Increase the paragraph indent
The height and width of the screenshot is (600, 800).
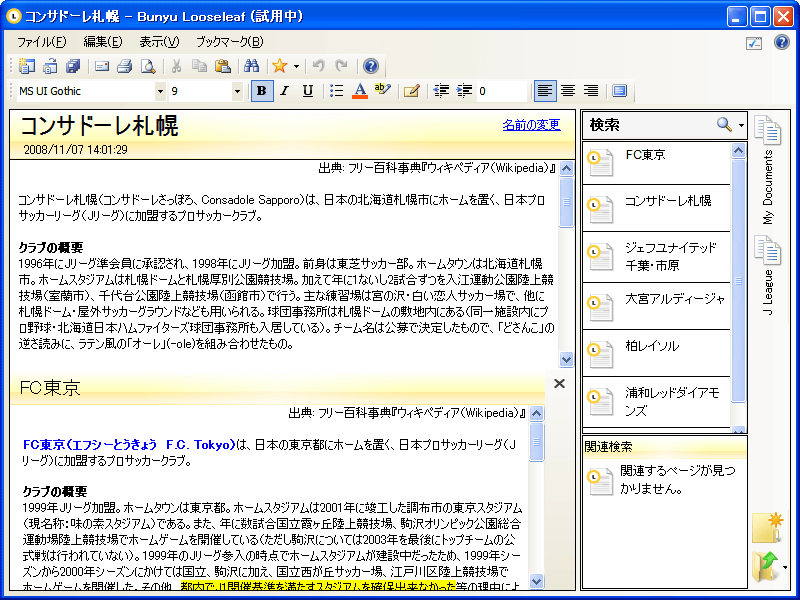coord(464,91)
